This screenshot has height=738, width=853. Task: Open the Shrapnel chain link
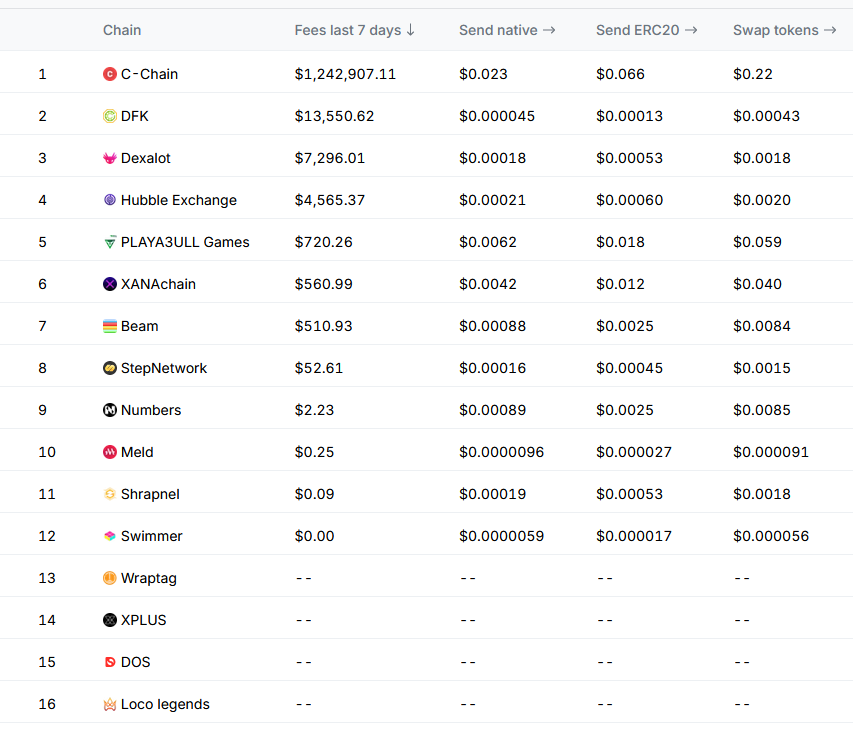(x=150, y=494)
